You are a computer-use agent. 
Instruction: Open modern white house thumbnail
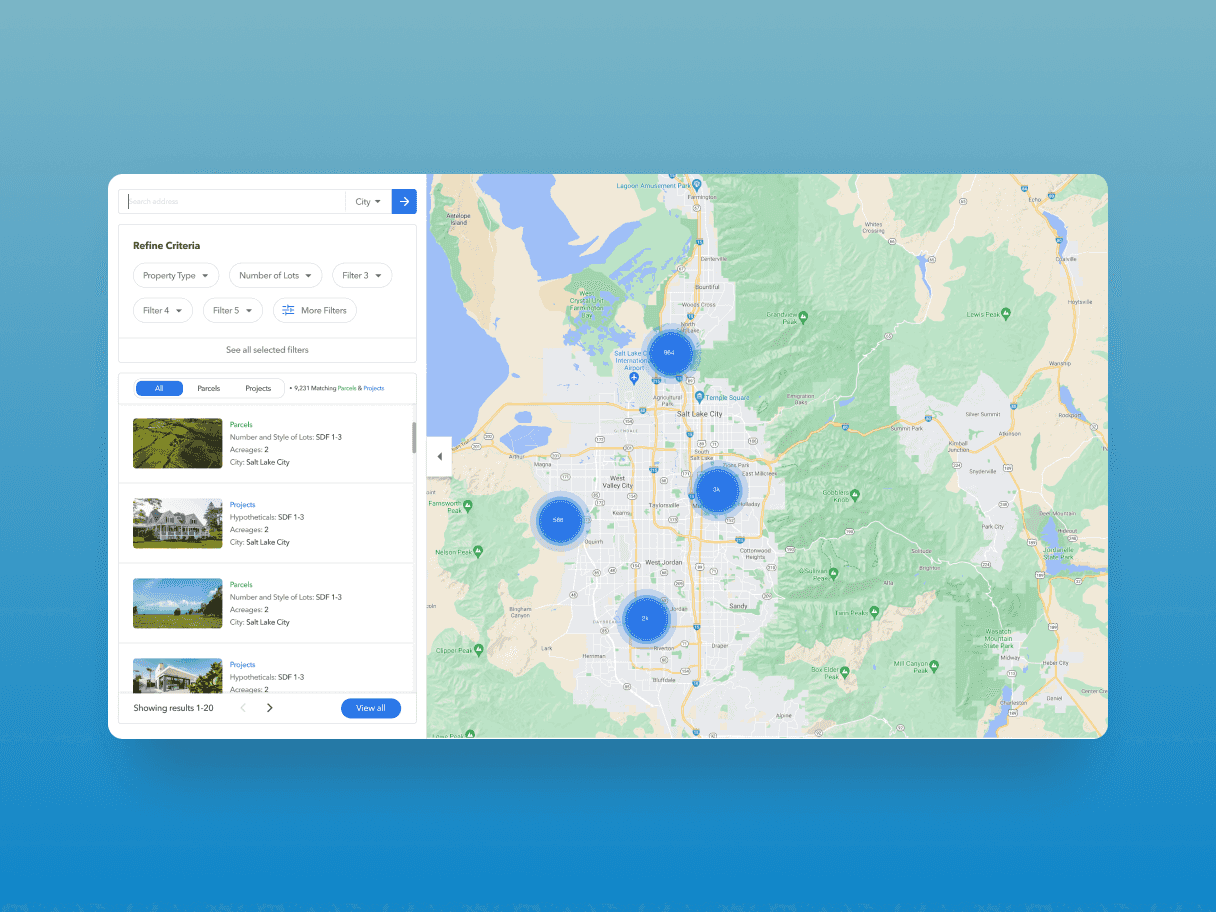point(178,675)
